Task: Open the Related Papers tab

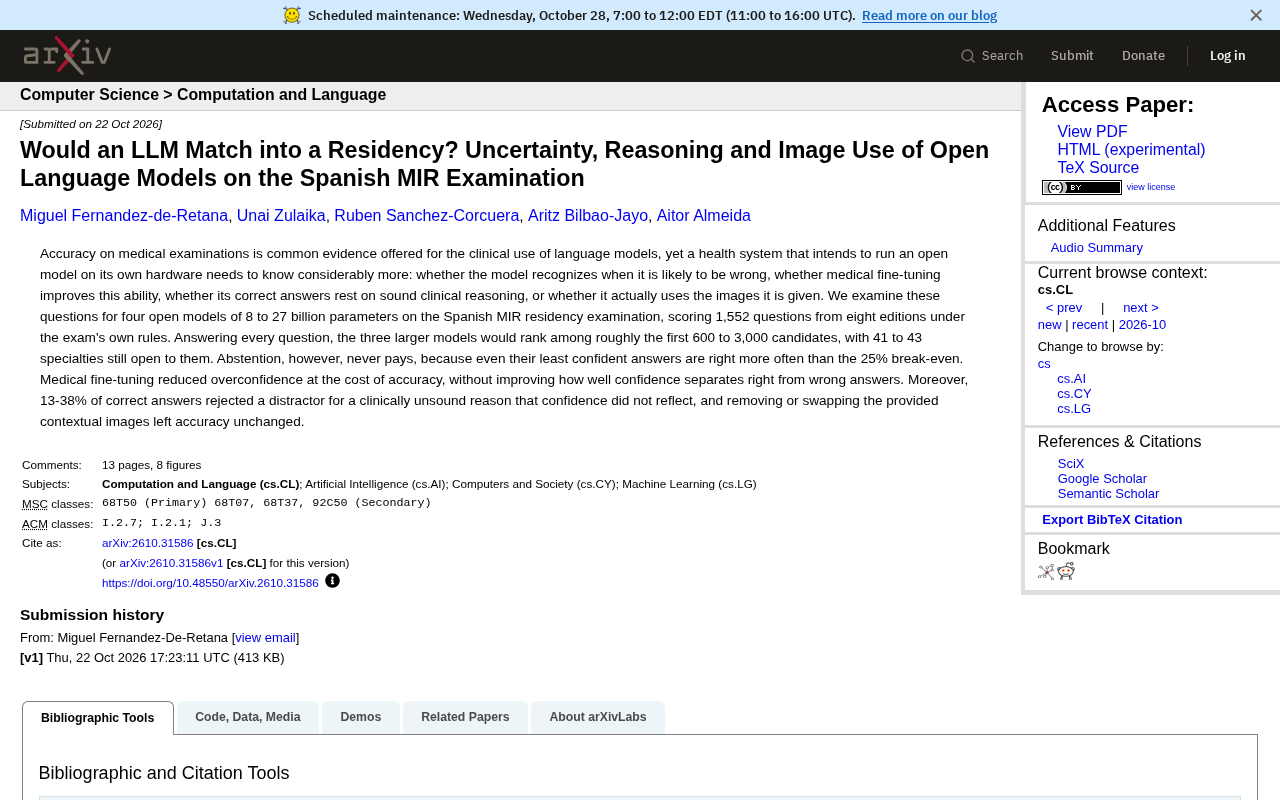Action: [465, 717]
